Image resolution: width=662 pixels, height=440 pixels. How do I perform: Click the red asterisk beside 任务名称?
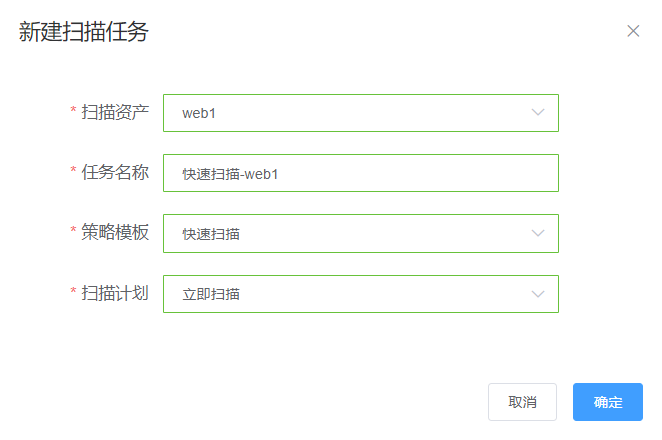pyautogui.click(x=73, y=173)
